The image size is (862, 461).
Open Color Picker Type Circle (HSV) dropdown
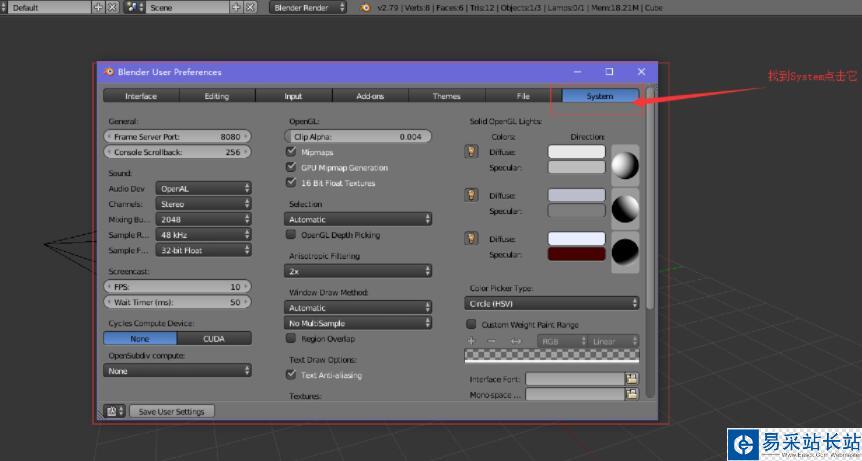[x=552, y=303]
